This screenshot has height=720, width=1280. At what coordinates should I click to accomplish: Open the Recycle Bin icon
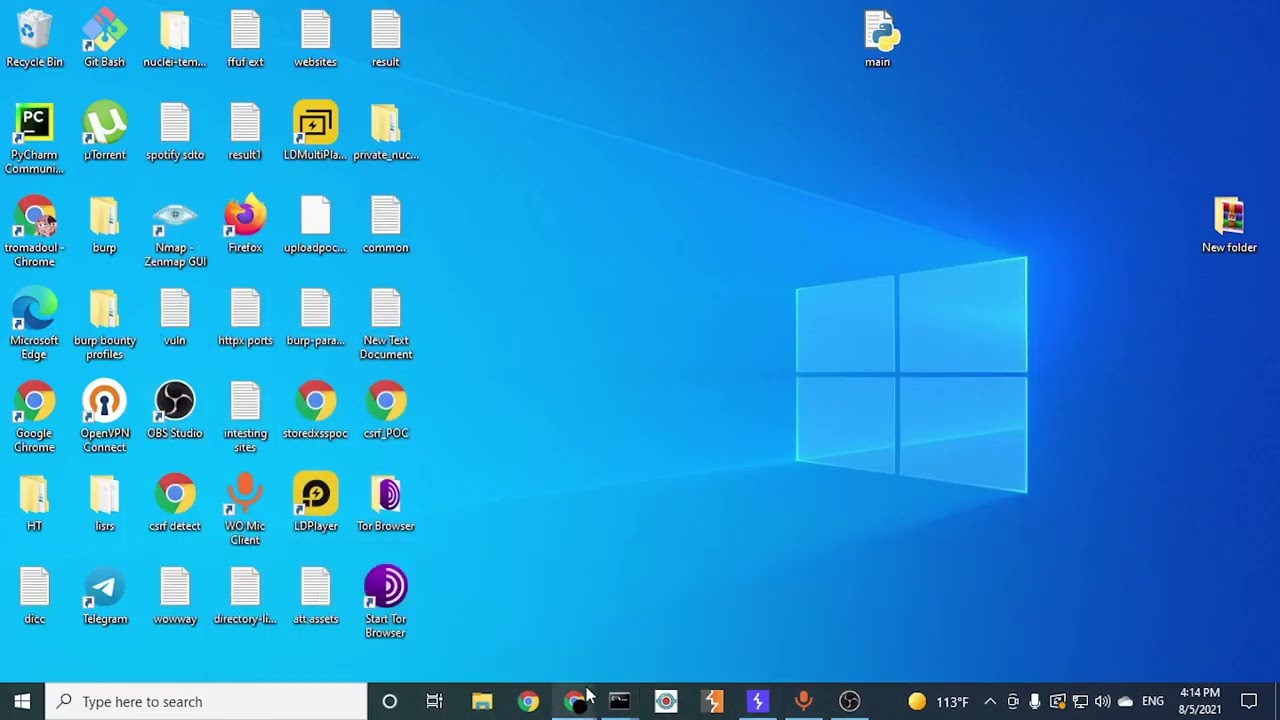point(34,40)
